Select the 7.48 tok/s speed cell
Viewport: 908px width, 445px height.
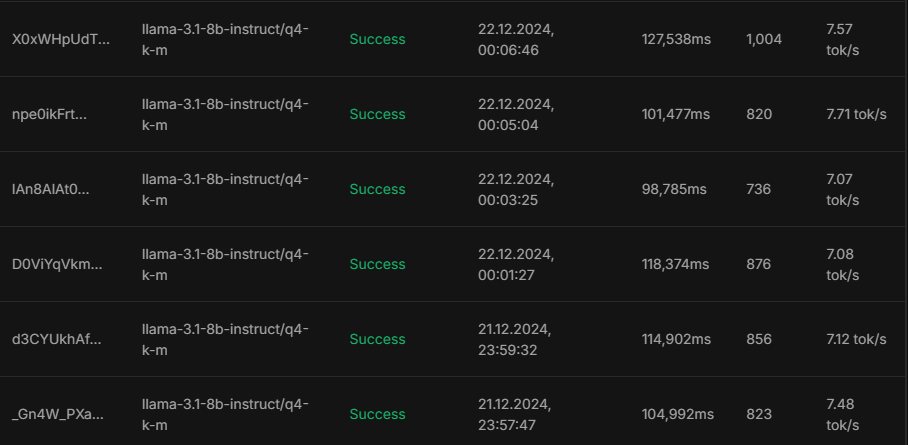point(843,414)
